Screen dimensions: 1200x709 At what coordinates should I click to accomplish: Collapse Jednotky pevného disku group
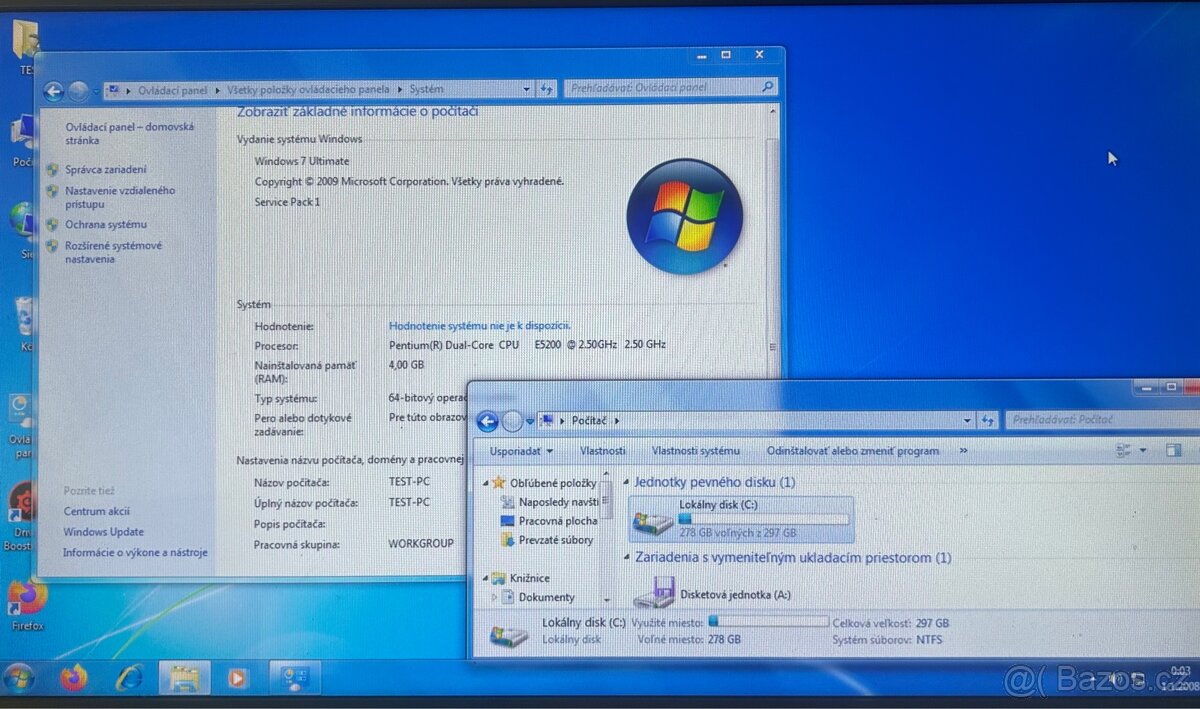coord(628,482)
